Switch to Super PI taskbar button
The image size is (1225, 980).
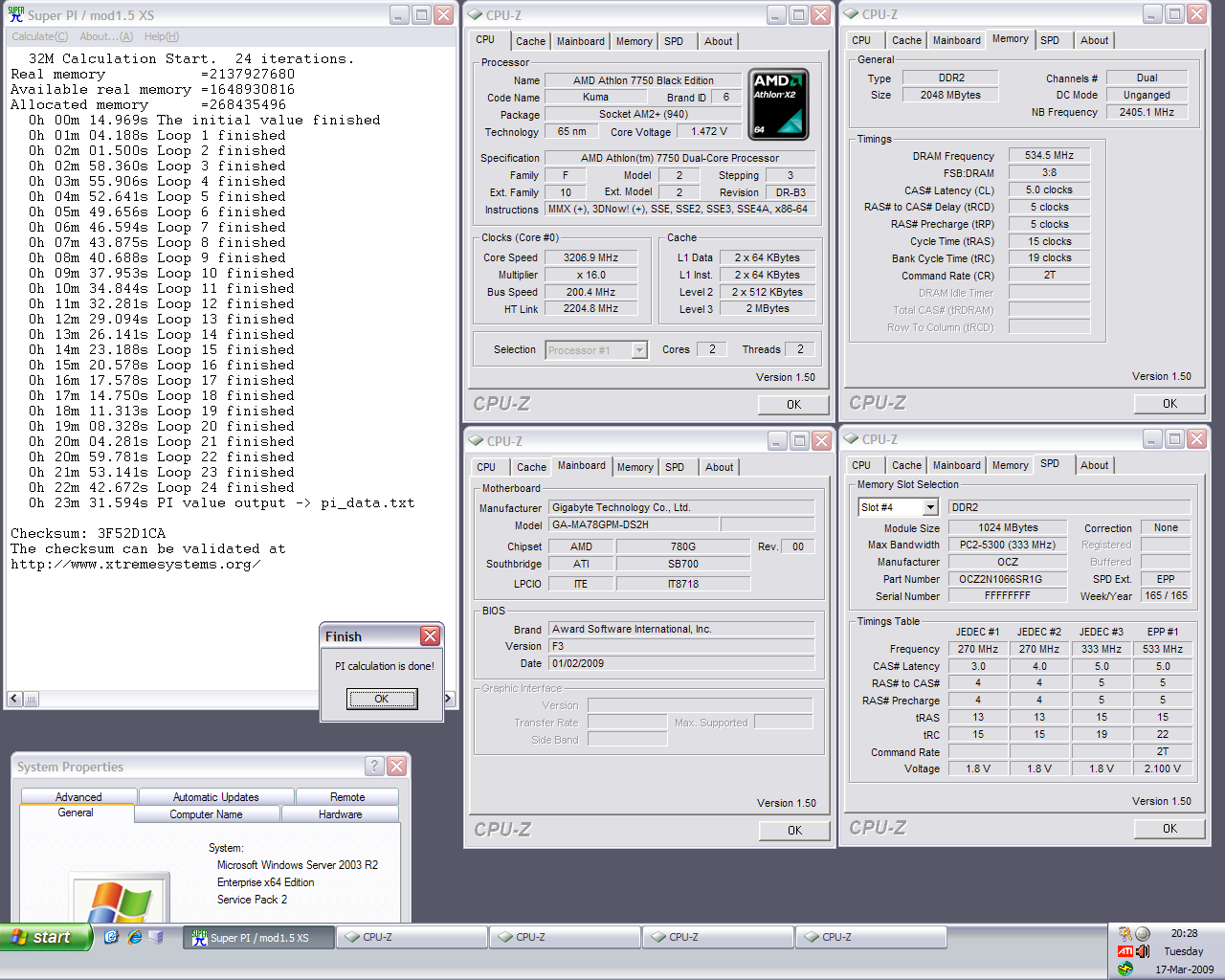(x=259, y=938)
